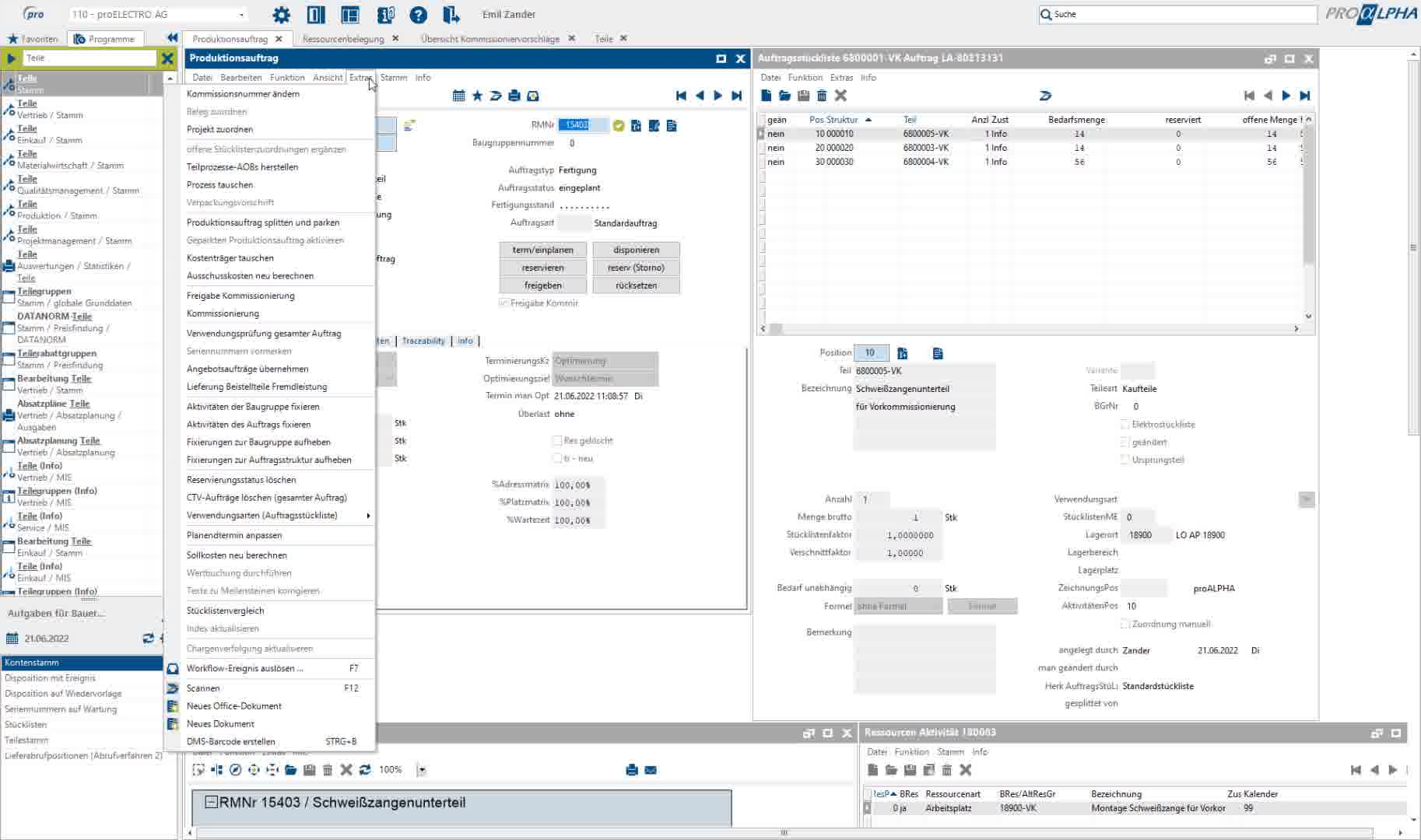Switch to the Übersicht Kommissioniervorschläge tab

pos(490,39)
